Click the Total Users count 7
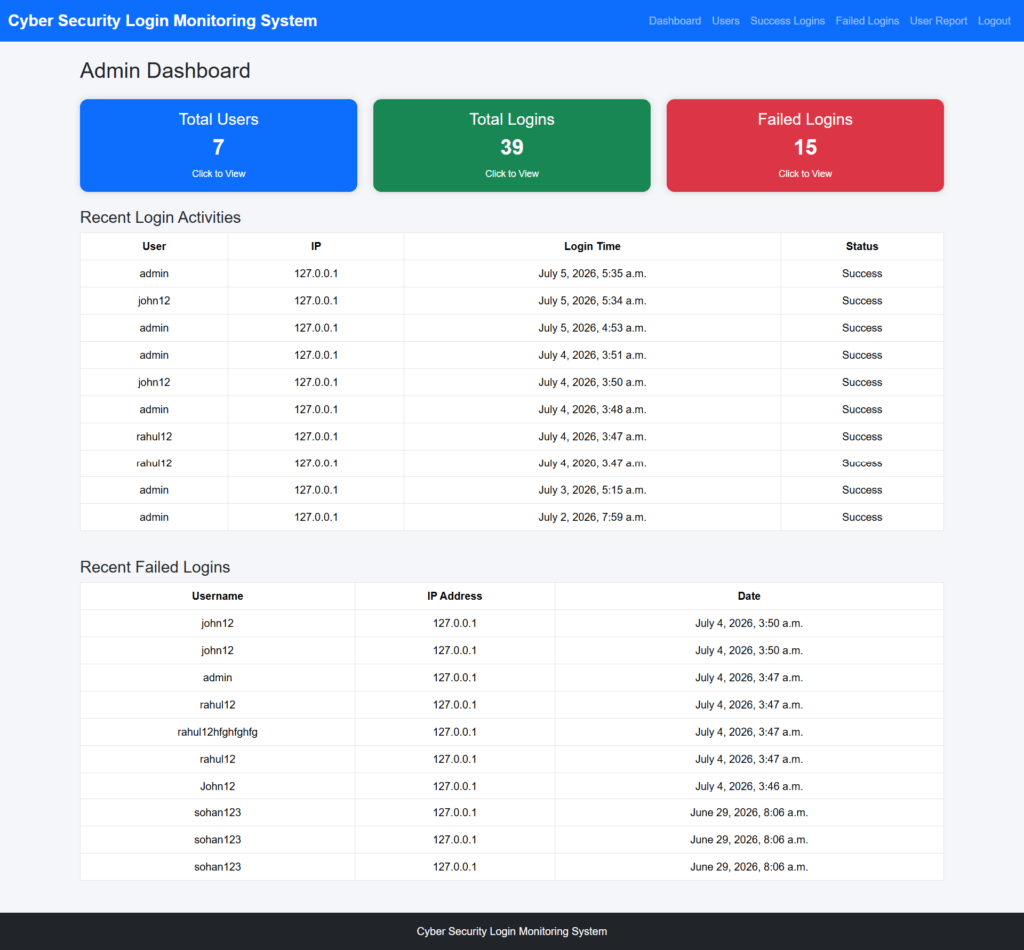This screenshot has width=1024, height=950. point(218,147)
